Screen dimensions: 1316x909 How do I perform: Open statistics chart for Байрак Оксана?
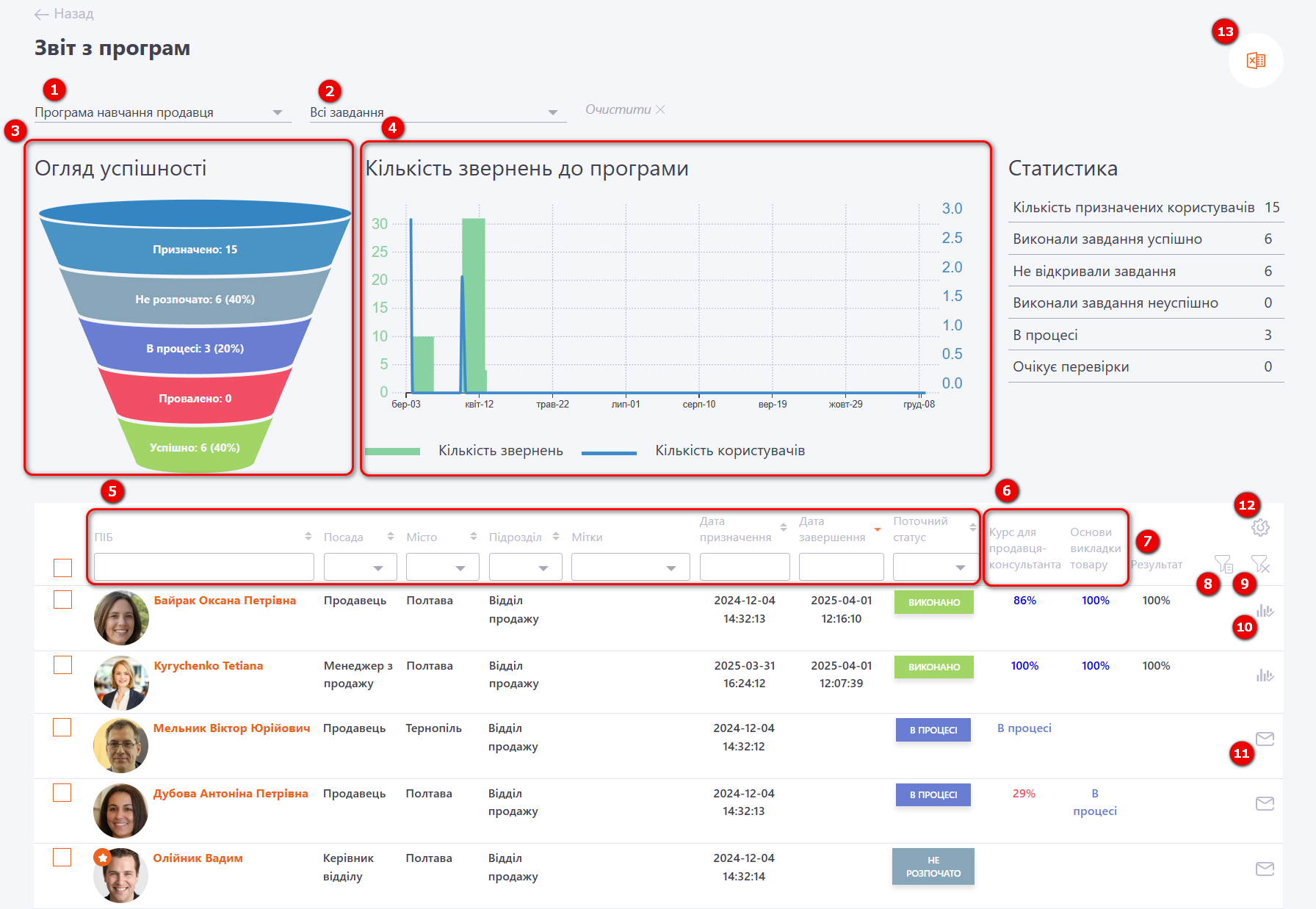[x=1264, y=611]
